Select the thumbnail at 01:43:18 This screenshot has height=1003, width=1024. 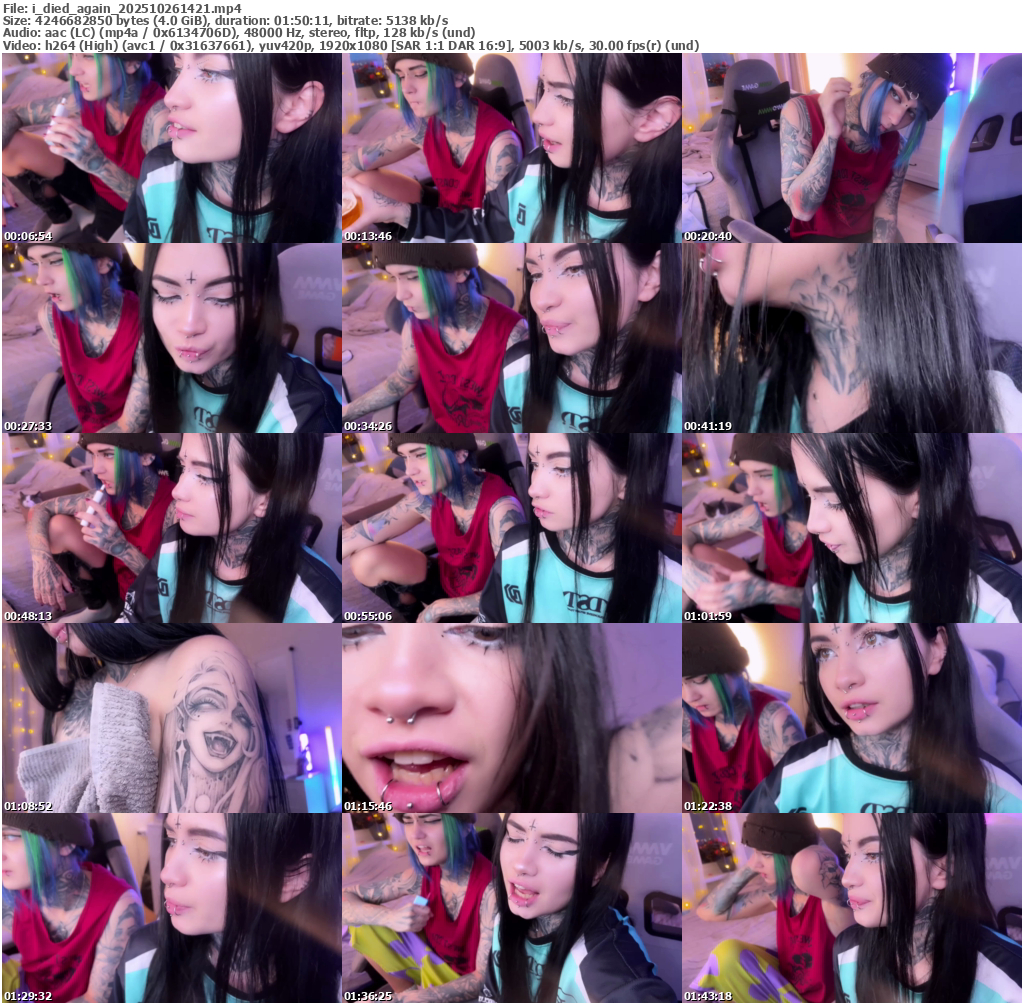tap(852, 908)
